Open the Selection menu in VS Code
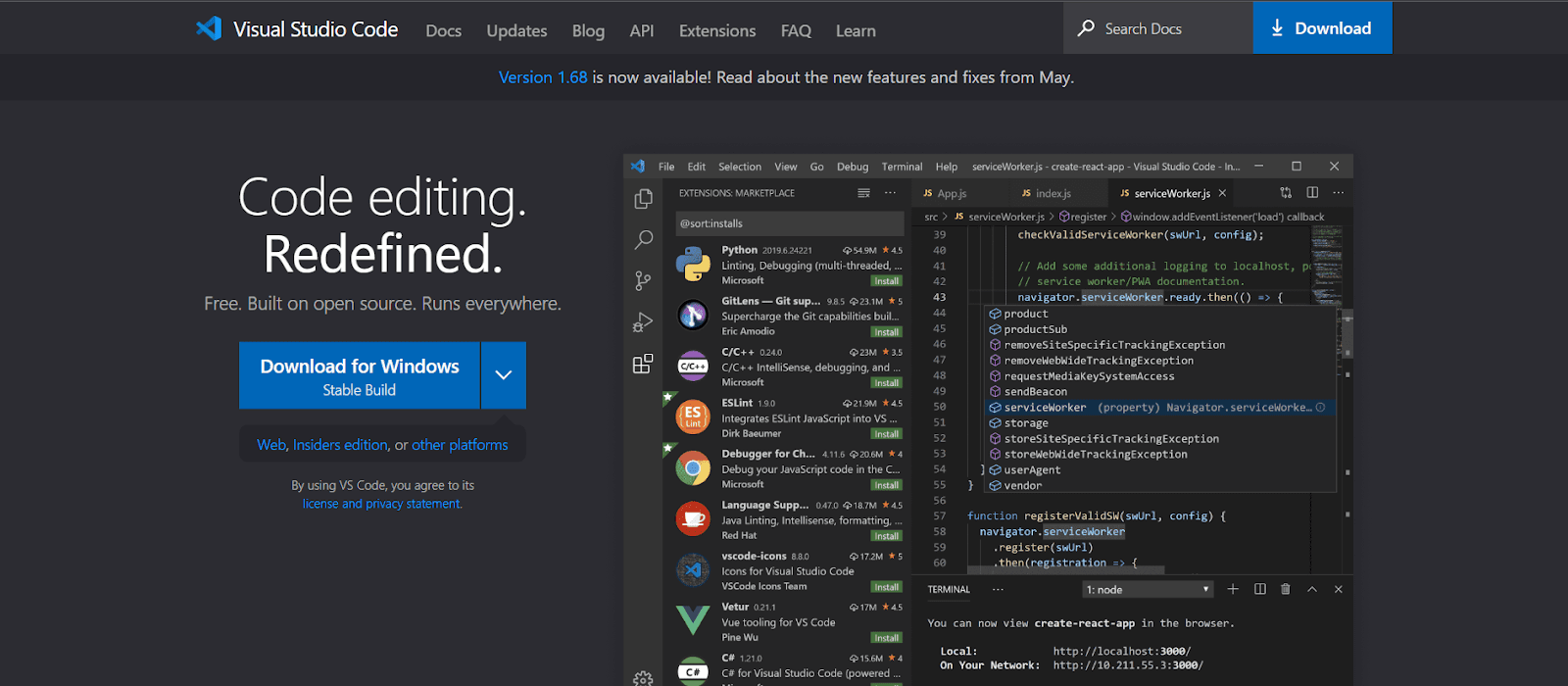The width and height of the screenshot is (1568, 686). coord(740,167)
